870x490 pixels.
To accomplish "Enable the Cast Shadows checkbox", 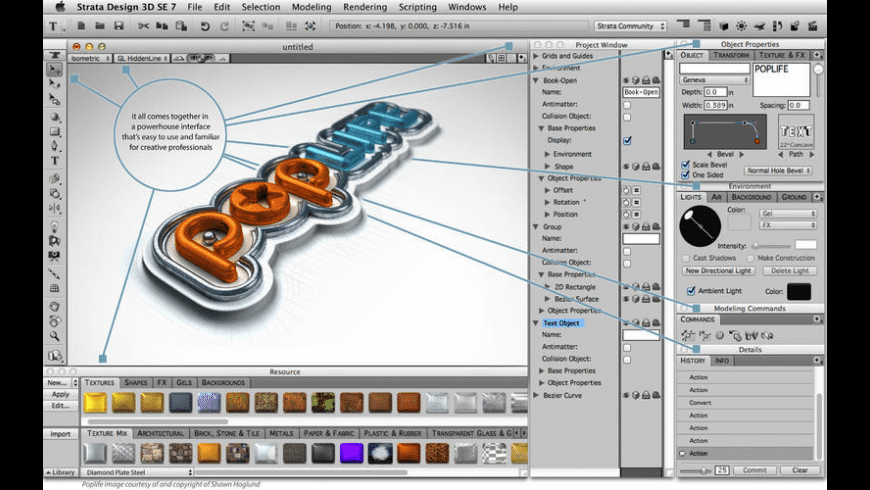I will [x=686, y=258].
